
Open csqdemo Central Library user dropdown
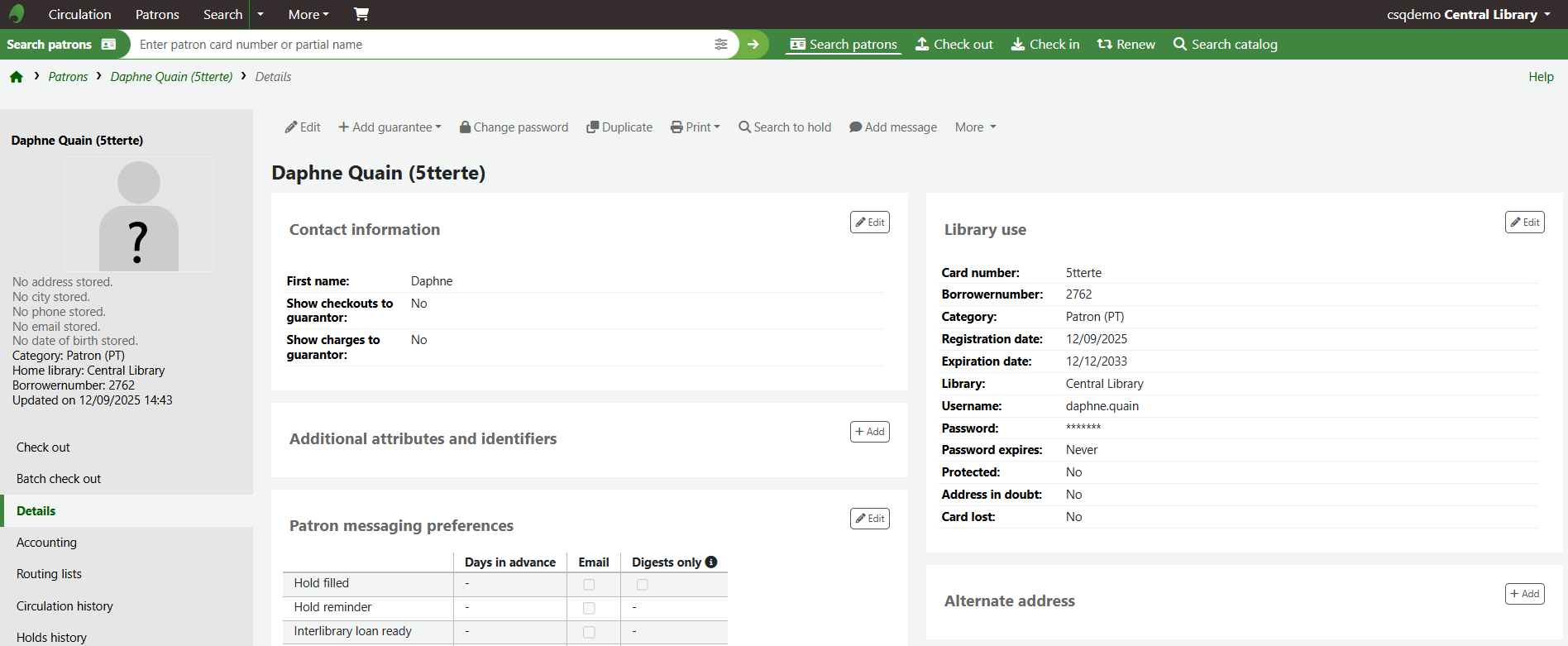[1469, 14]
